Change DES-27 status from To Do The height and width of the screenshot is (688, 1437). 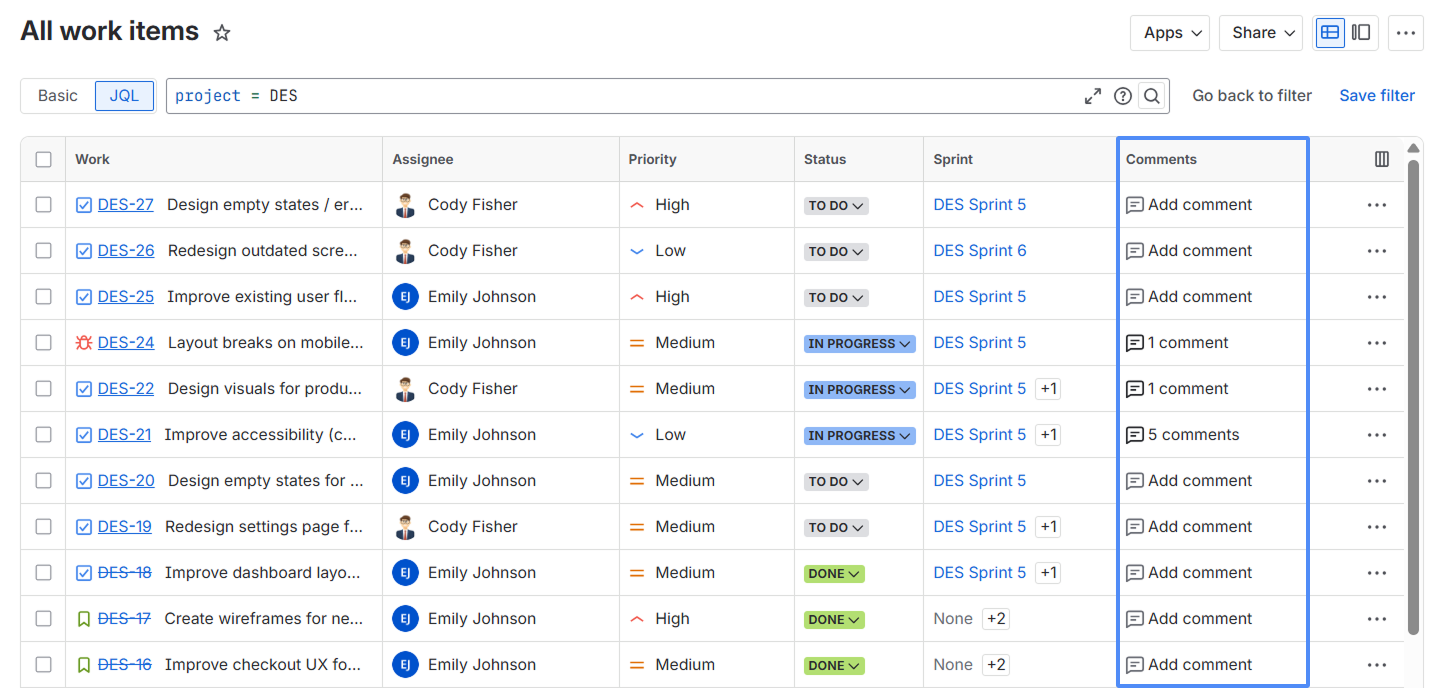836,206
